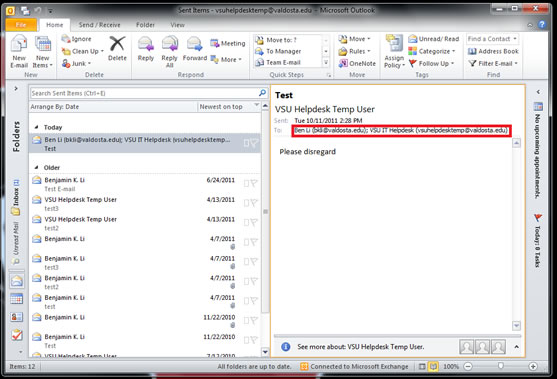
Task: Toggle category box on test2 4/13/2011 message
Action: point(246,223)
